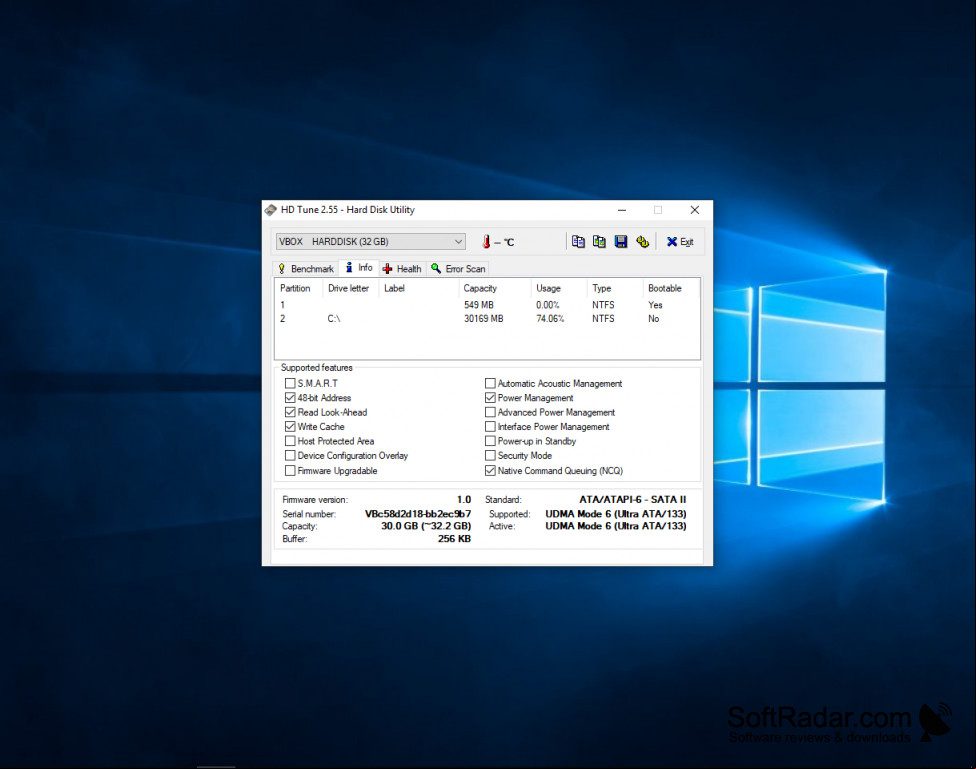Click the Drive letter column header
The width and height of the screenshot is (976, 769).
(x=349, y=288)
